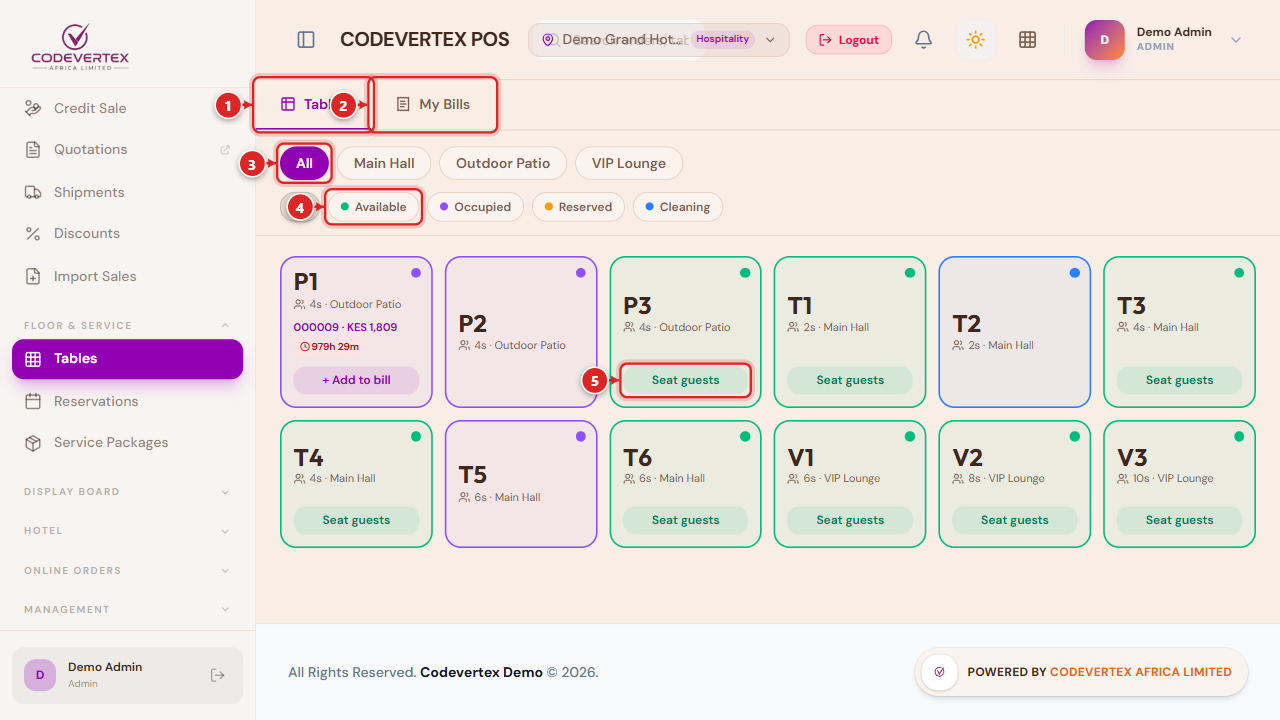Select the All area filter
The image size is (1280, 720).
tap(304, 163)
